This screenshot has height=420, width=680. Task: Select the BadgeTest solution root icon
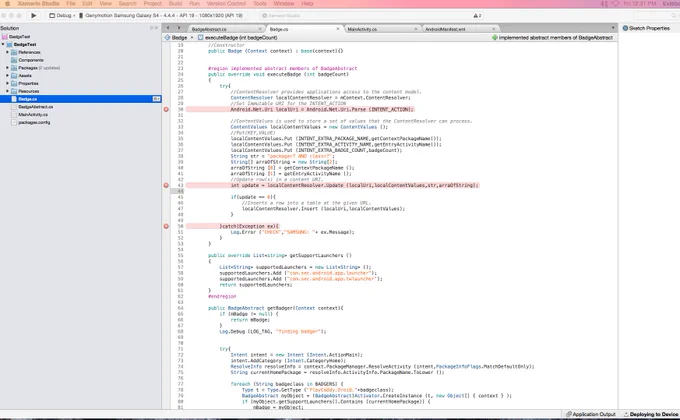[x=5, y=37]
